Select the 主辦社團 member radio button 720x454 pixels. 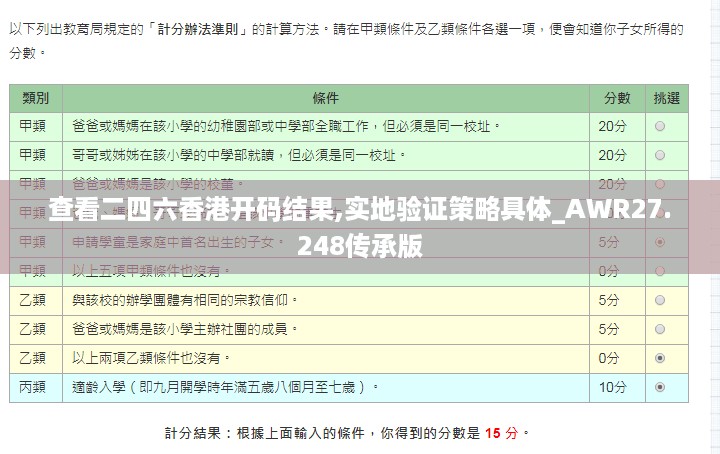660,329
